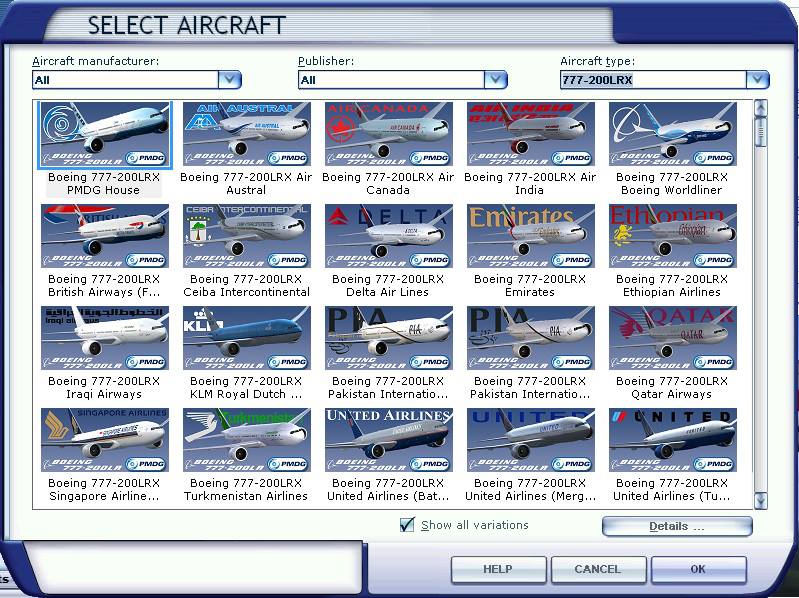The width and height of the screenshot is (799, 598).
Task: Choose the Emirates livery thumbnail
Action: click(530, 236)
